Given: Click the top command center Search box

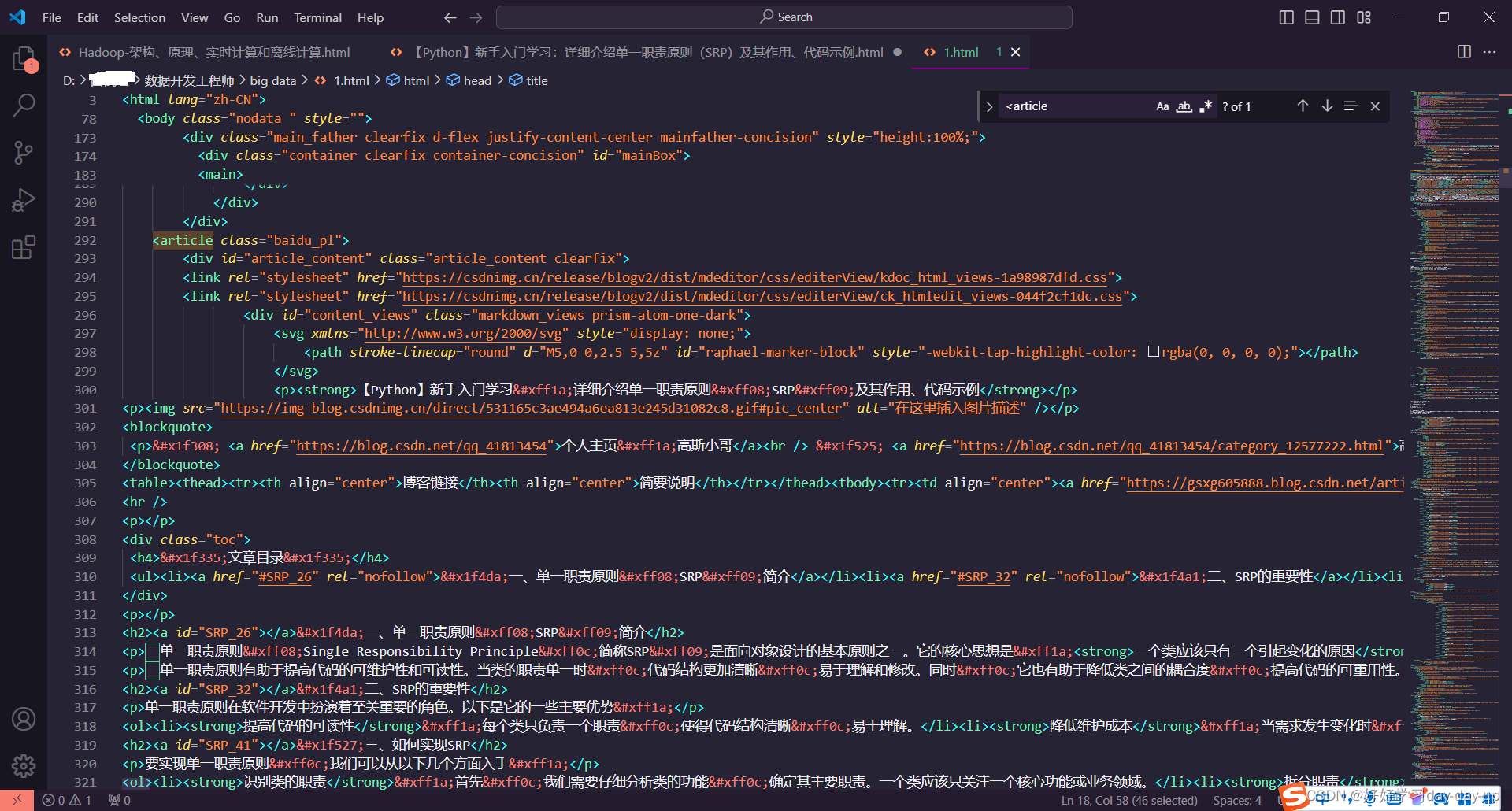Looking at the screenshot, I should coord(784,17).
